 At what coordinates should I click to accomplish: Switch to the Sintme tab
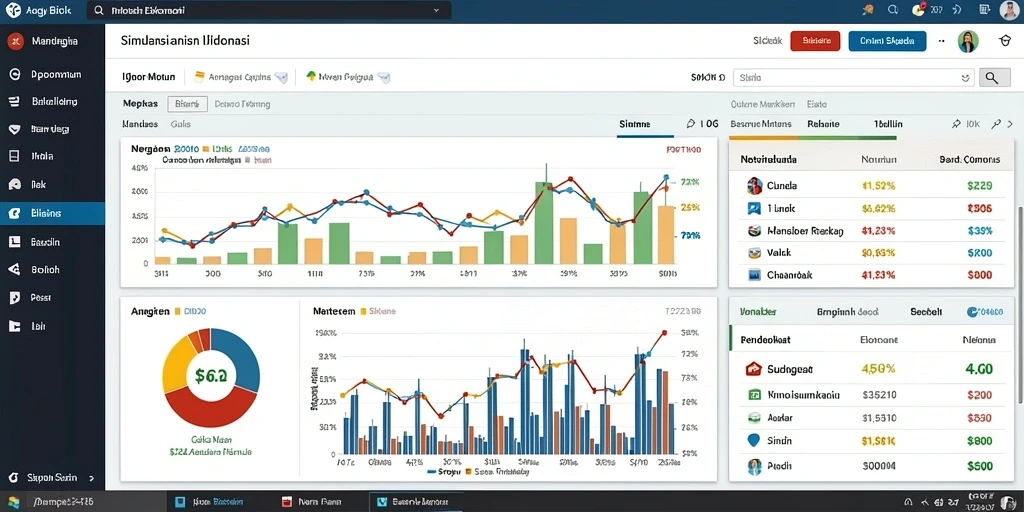[x=634, y=123]
